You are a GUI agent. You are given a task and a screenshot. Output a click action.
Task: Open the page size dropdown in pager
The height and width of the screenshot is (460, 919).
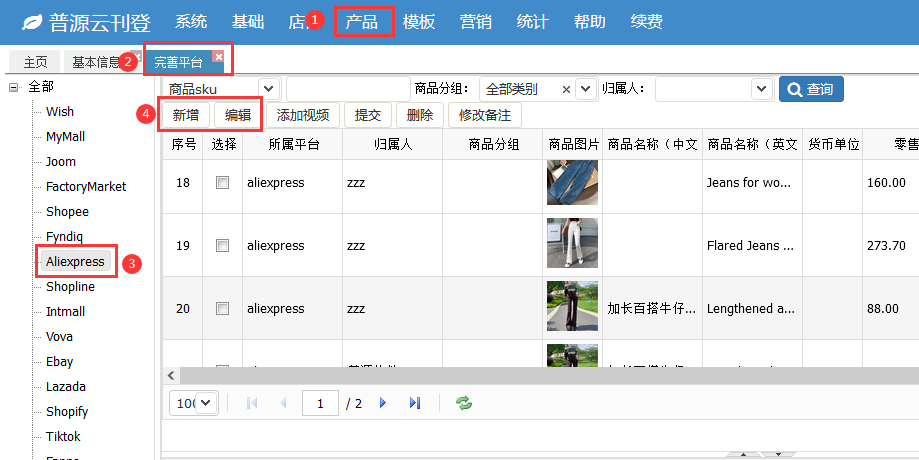coord(206,403)
